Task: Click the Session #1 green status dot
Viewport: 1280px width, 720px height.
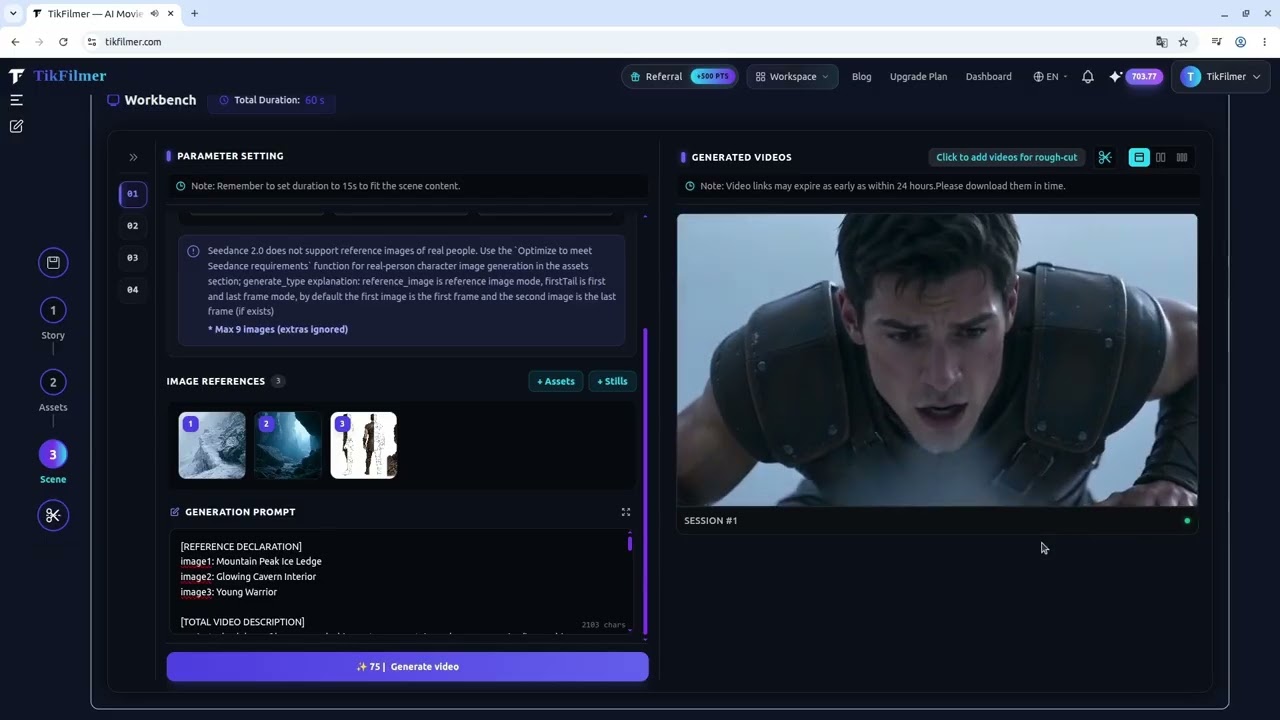Action: tap(1187, 521)
